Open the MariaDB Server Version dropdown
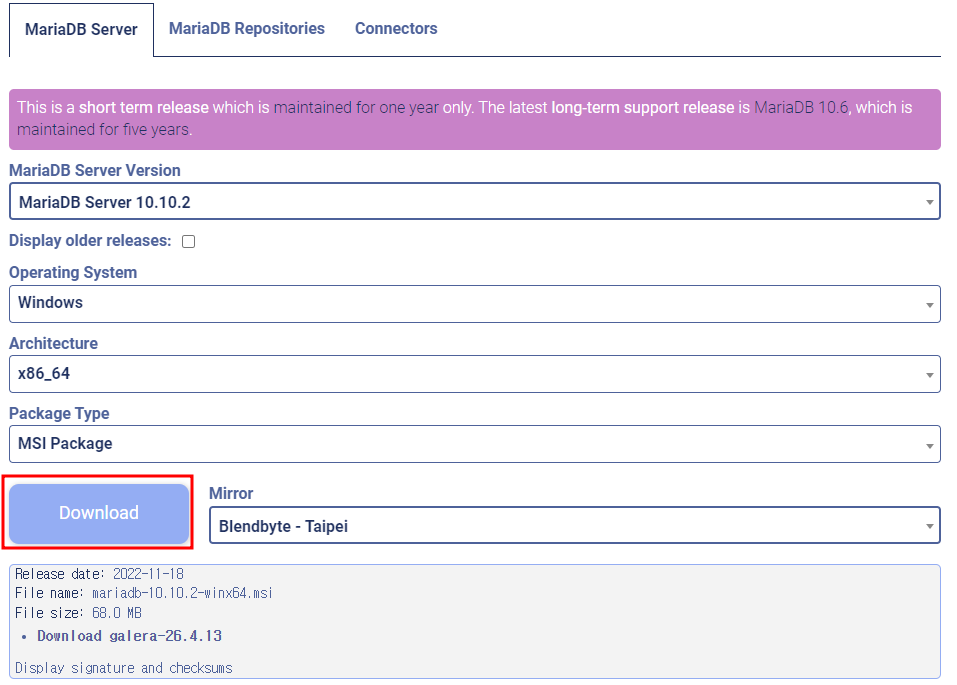Screen dimensions: 957x685 tap(475, 201)
